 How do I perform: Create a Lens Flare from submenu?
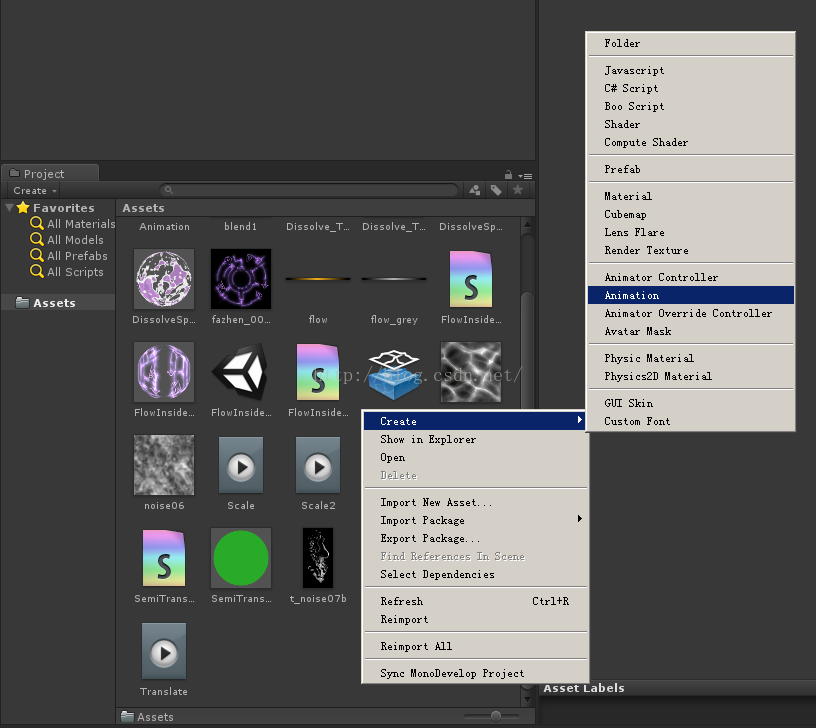[691, 232]
